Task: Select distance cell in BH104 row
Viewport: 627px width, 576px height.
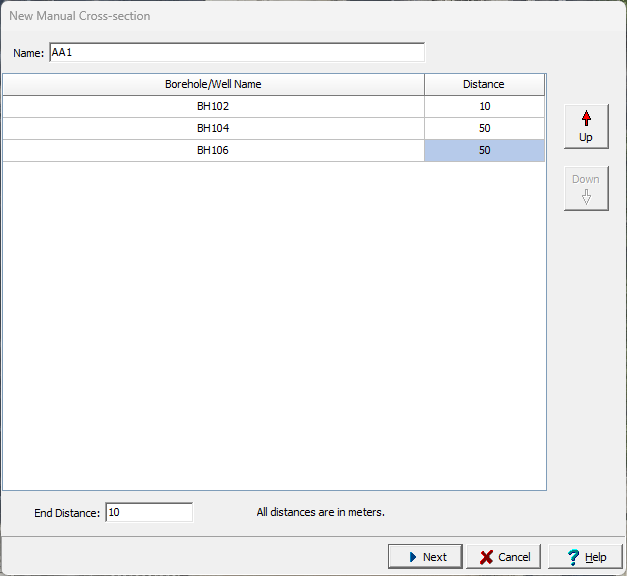Action: pyautogui.click(x=485, y=128)
